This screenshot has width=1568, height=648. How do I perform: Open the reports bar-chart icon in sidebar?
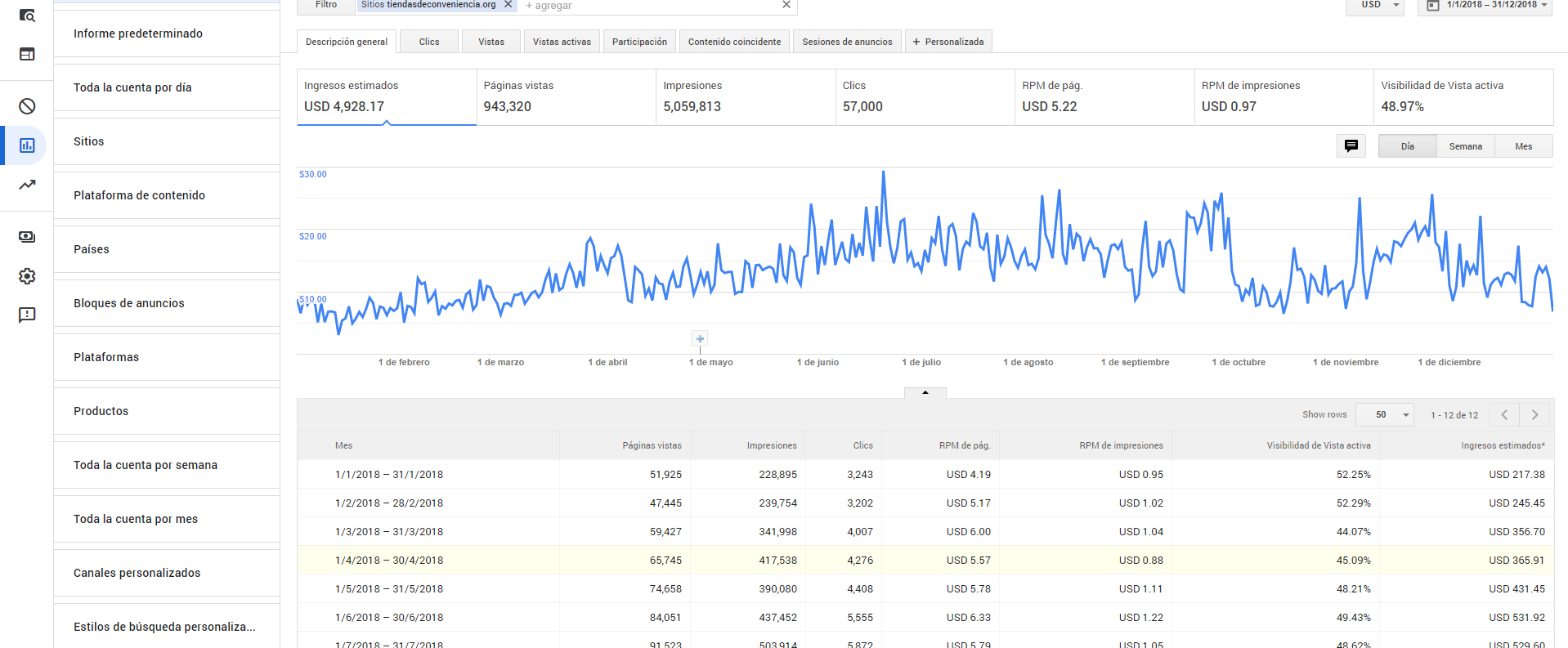27,145
